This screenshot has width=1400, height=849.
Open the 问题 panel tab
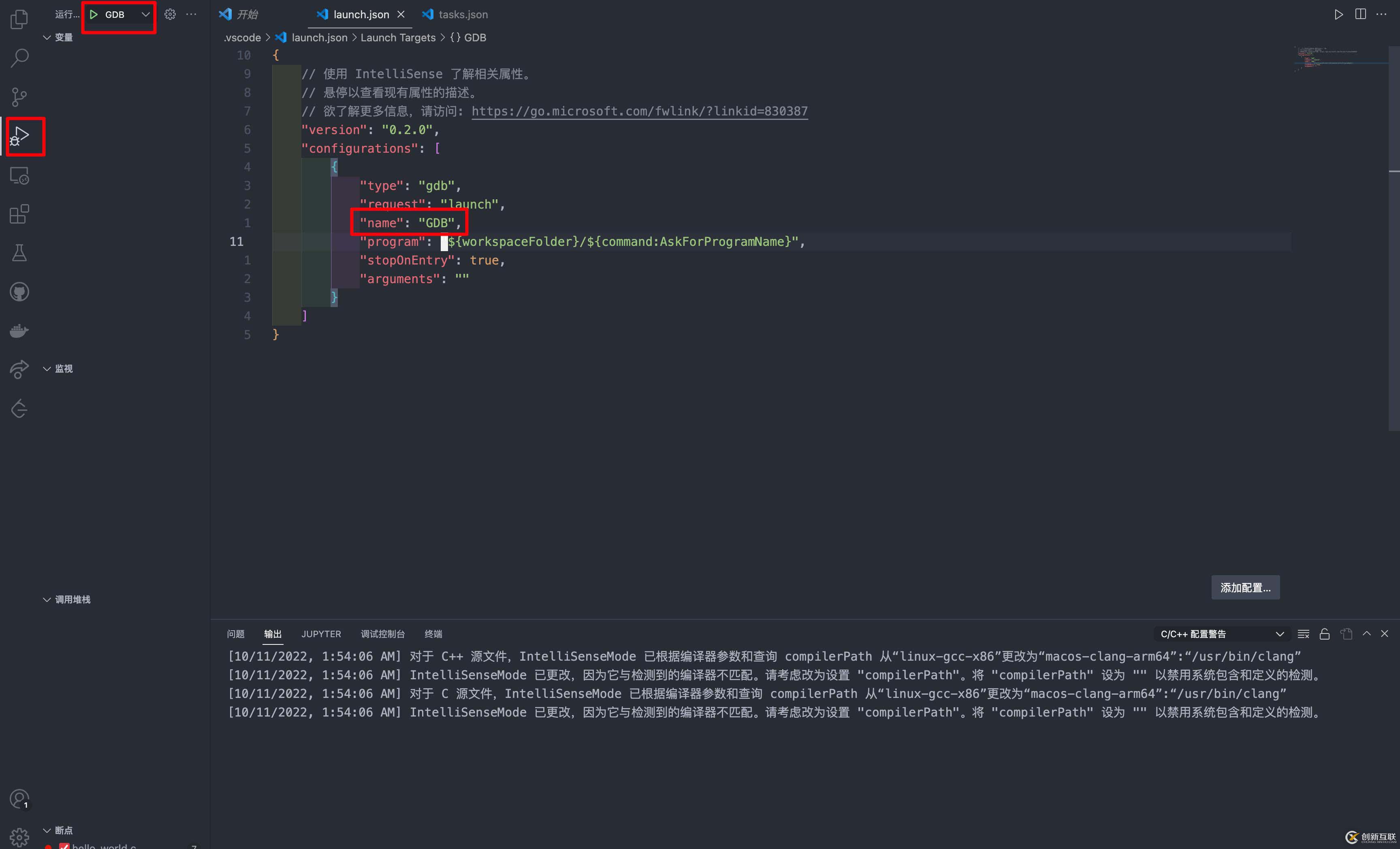235,634
